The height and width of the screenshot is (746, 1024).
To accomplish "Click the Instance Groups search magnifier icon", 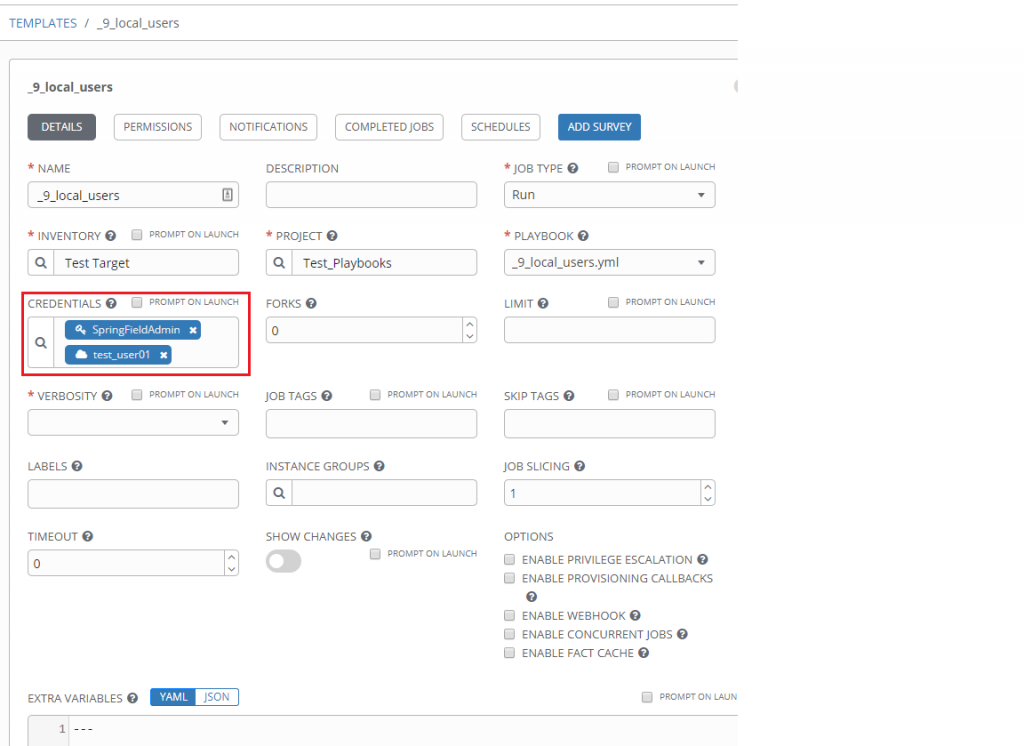I will (279, 493).
